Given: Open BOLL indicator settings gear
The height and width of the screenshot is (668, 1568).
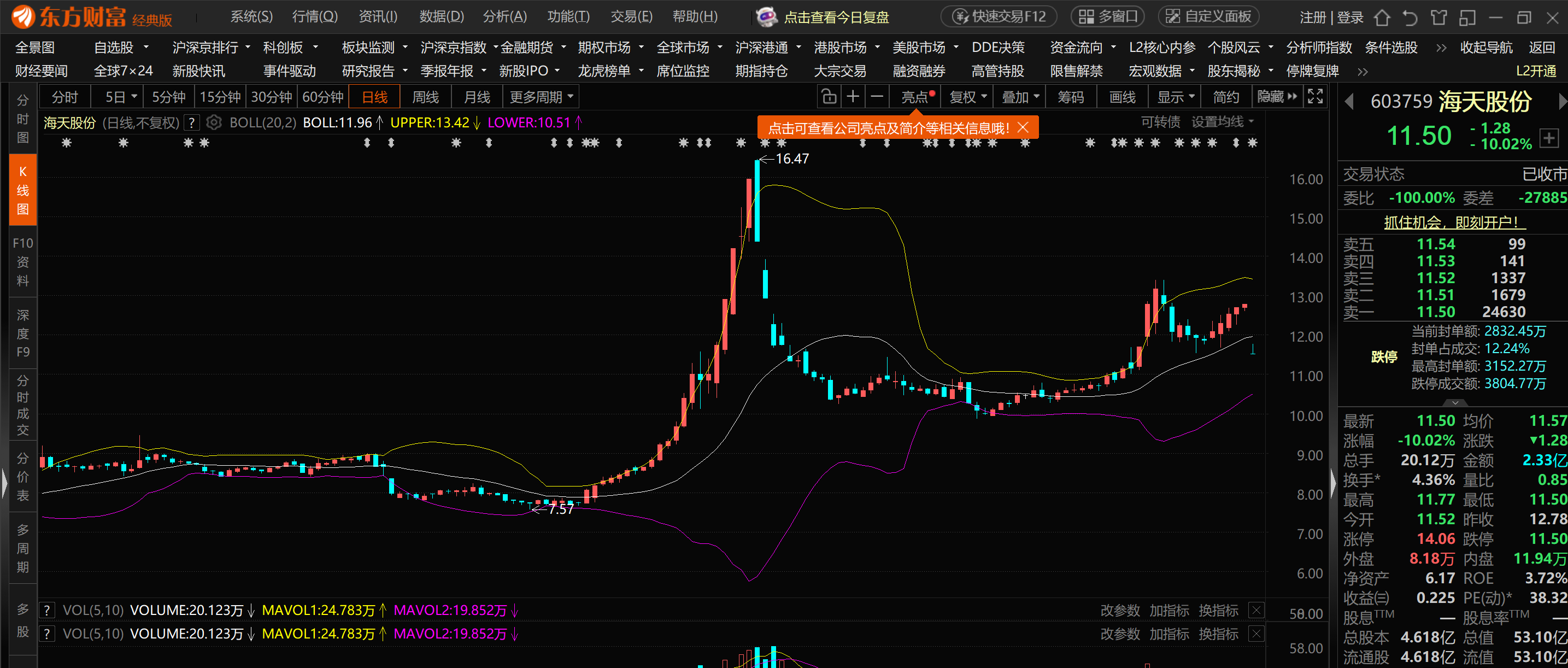Looking at the screenshot, I should click(214, 123).
